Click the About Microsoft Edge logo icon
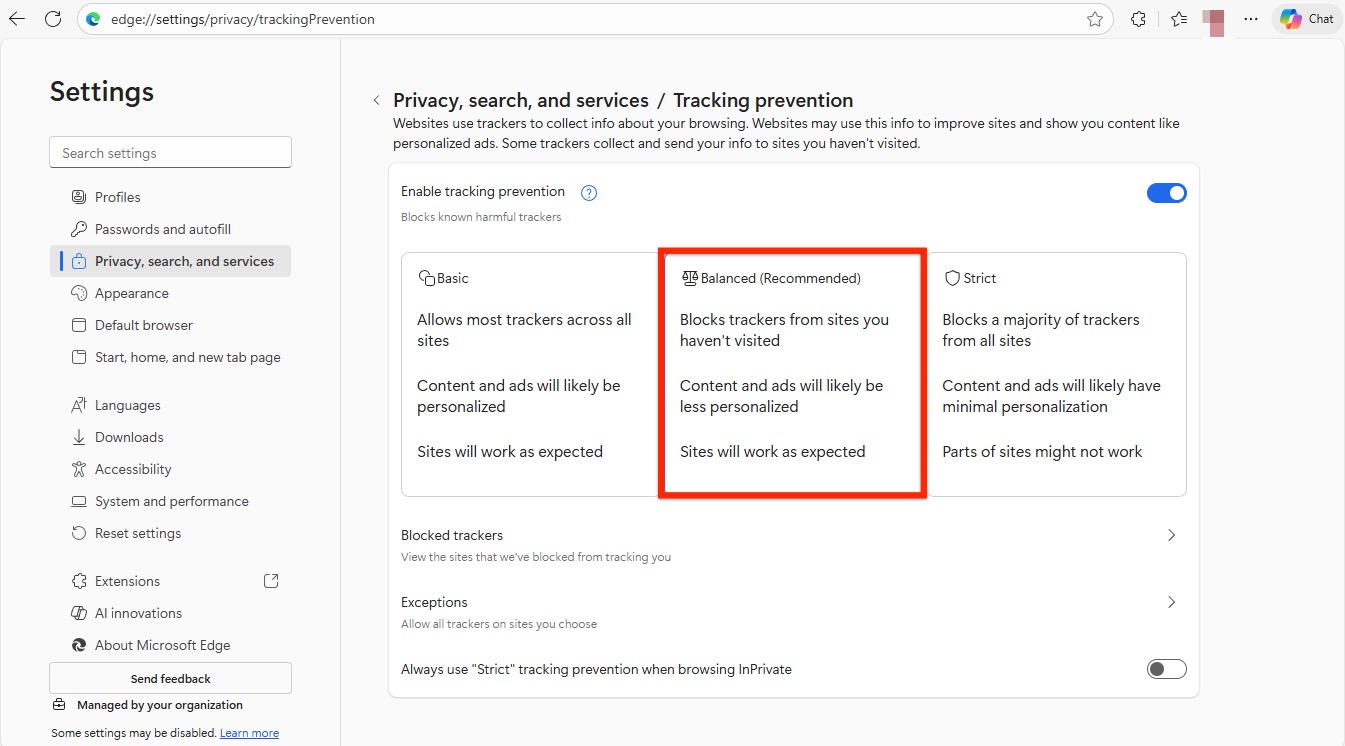The width and height of the screenshot is (1345, 746). (79, 645)
